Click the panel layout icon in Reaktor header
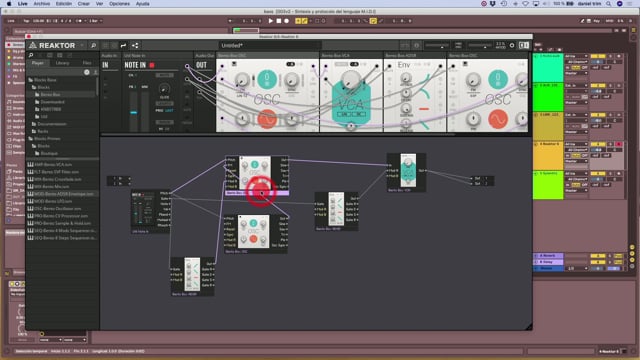 524,45
